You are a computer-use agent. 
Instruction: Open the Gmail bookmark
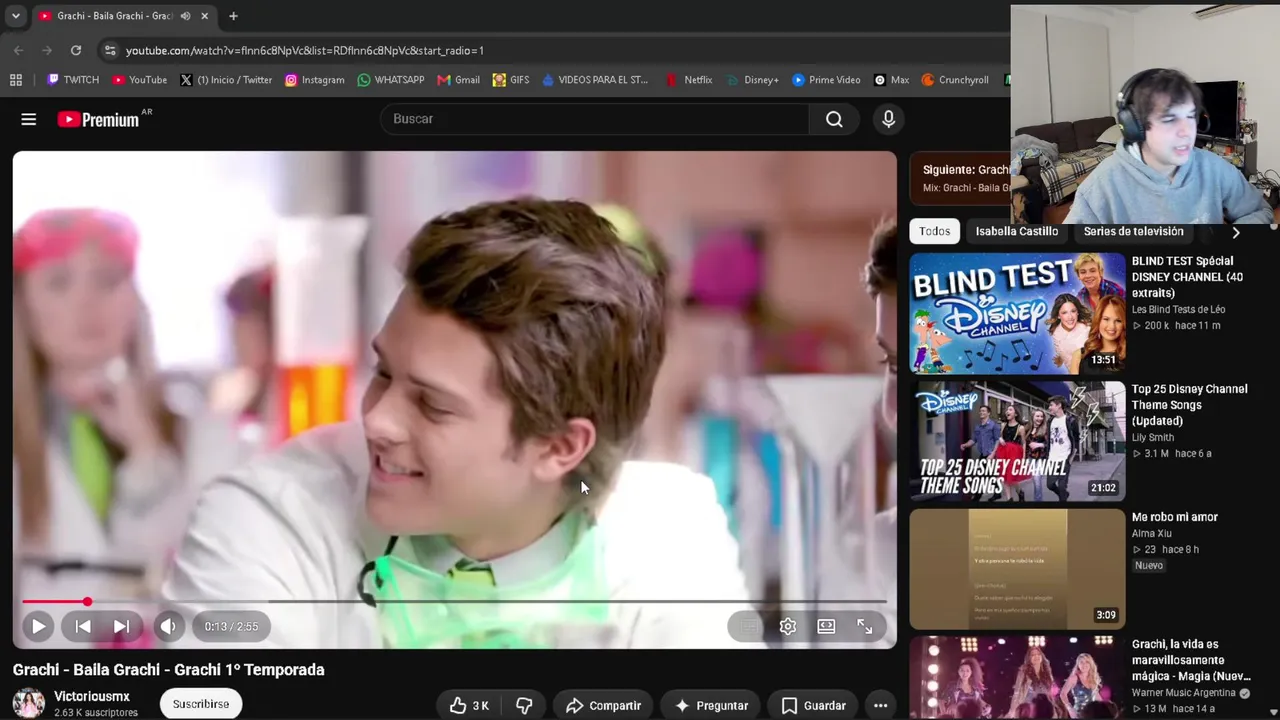[x=458, y=80]
